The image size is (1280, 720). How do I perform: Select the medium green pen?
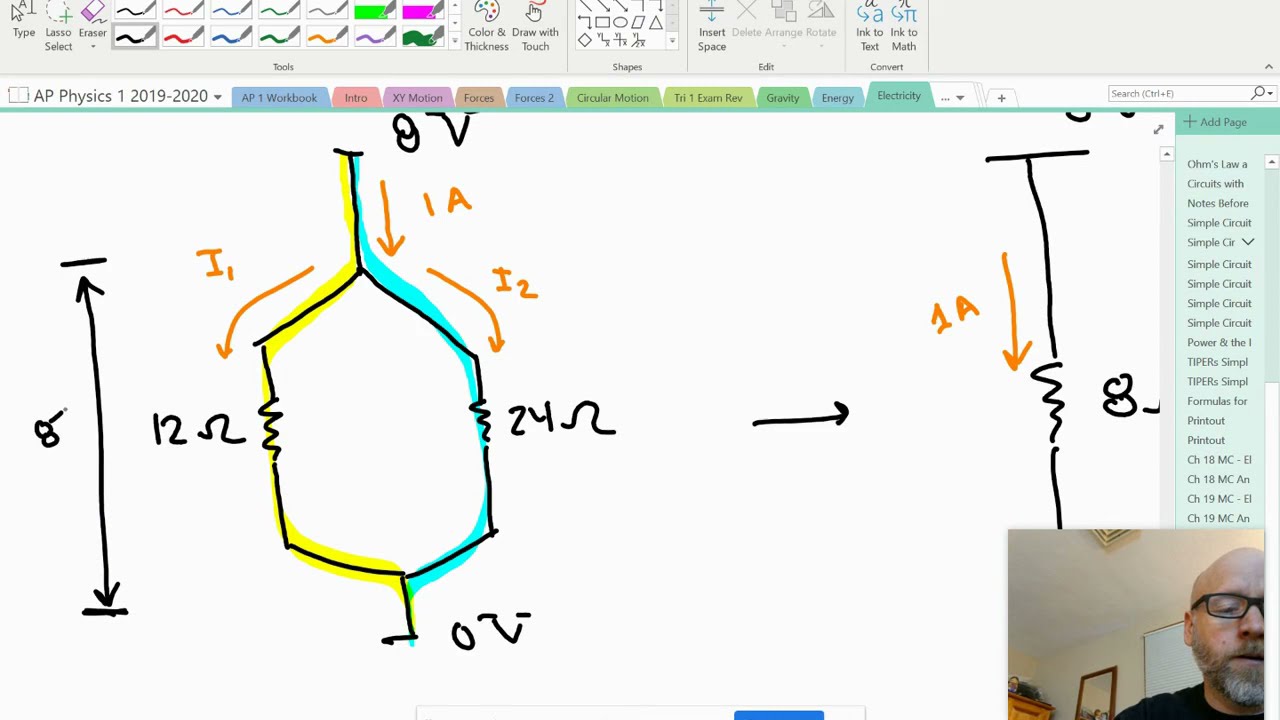click(x=278, y=38)
